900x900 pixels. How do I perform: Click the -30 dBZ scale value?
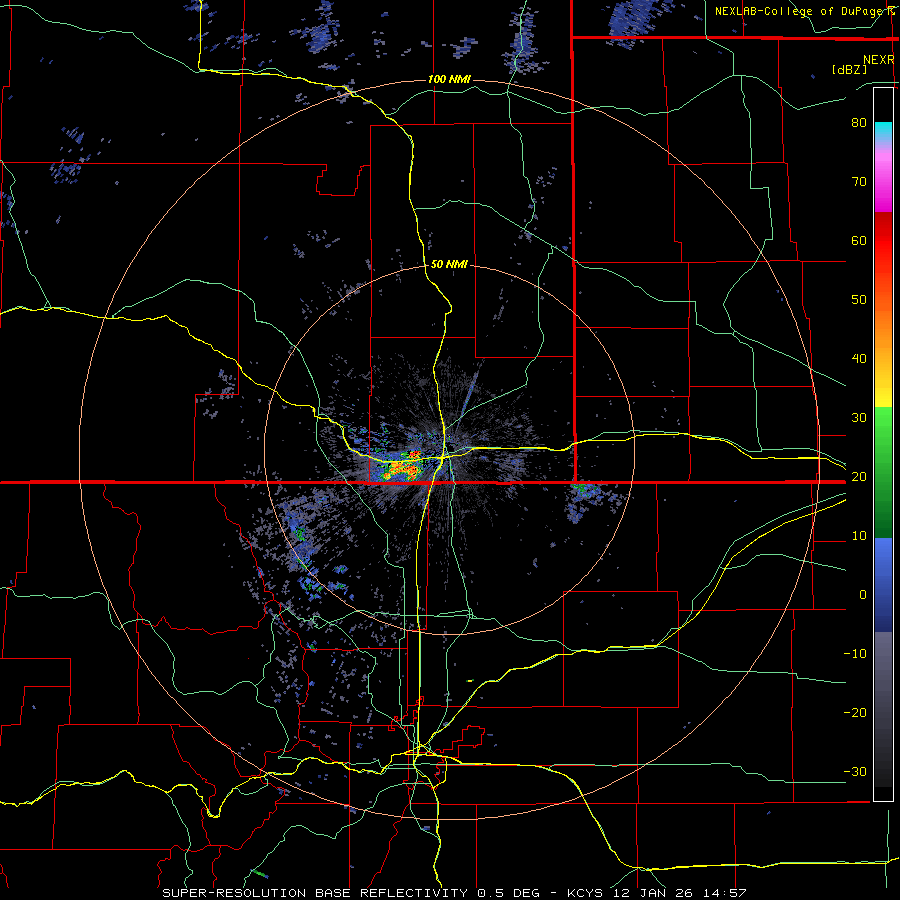(855, 772)
